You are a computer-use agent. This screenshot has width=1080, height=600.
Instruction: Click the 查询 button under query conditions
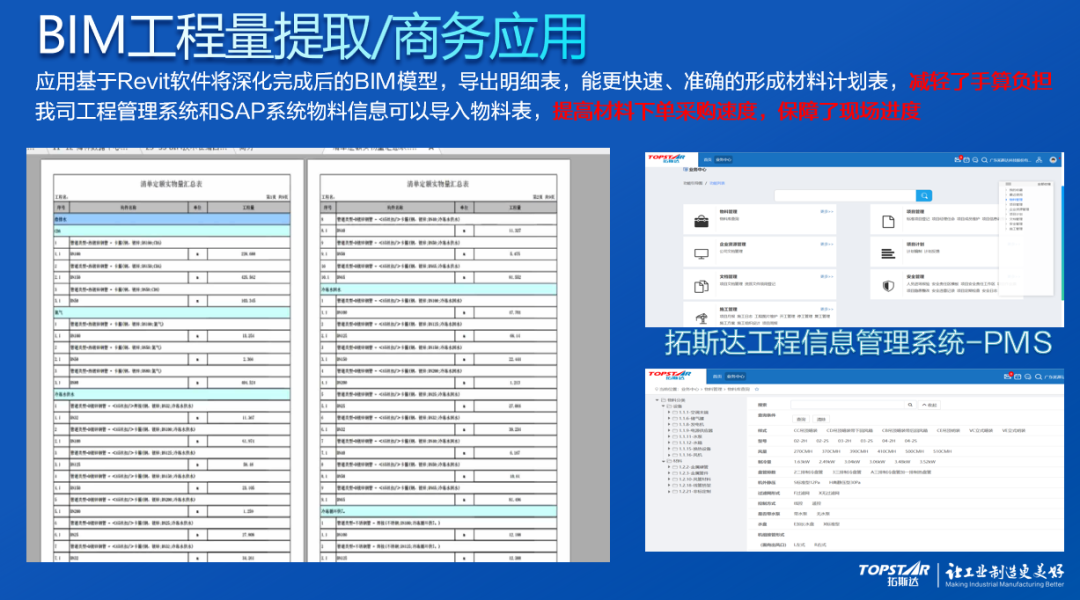click(x=801, y=419)
